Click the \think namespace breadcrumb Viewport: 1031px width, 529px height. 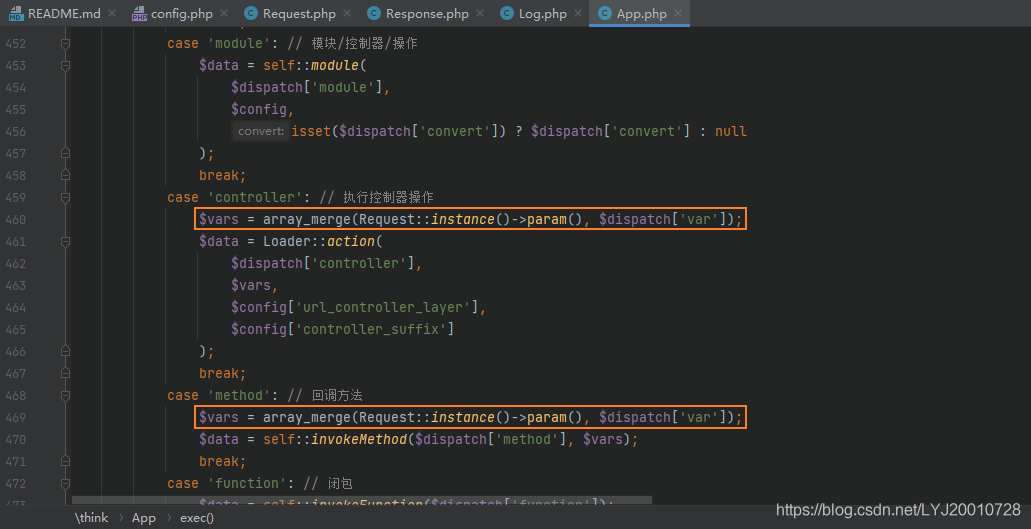91,518
